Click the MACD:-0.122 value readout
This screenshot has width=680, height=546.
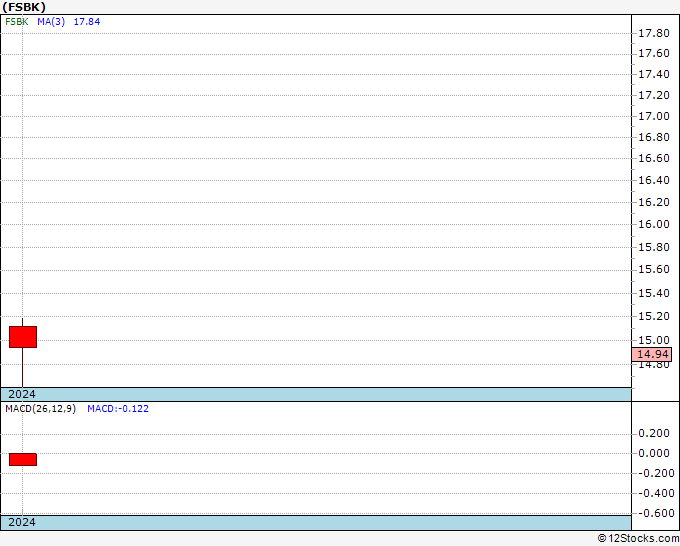pos(118,409)
